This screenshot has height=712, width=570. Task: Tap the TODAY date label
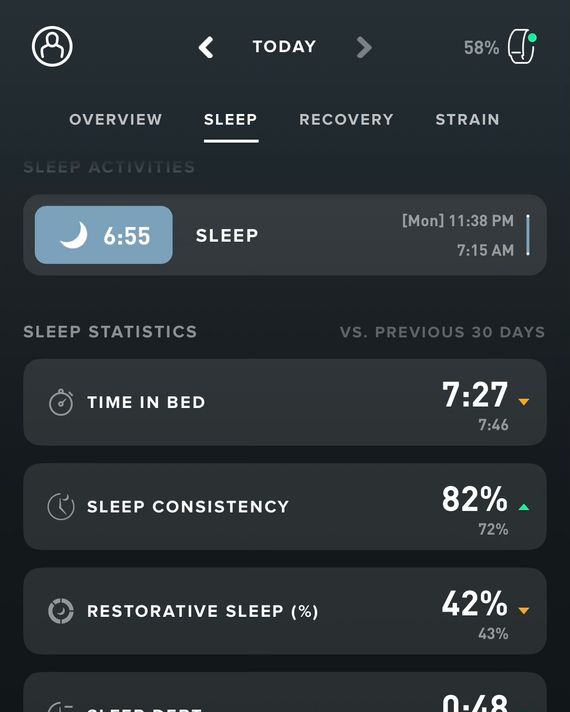tap(284, 47)
